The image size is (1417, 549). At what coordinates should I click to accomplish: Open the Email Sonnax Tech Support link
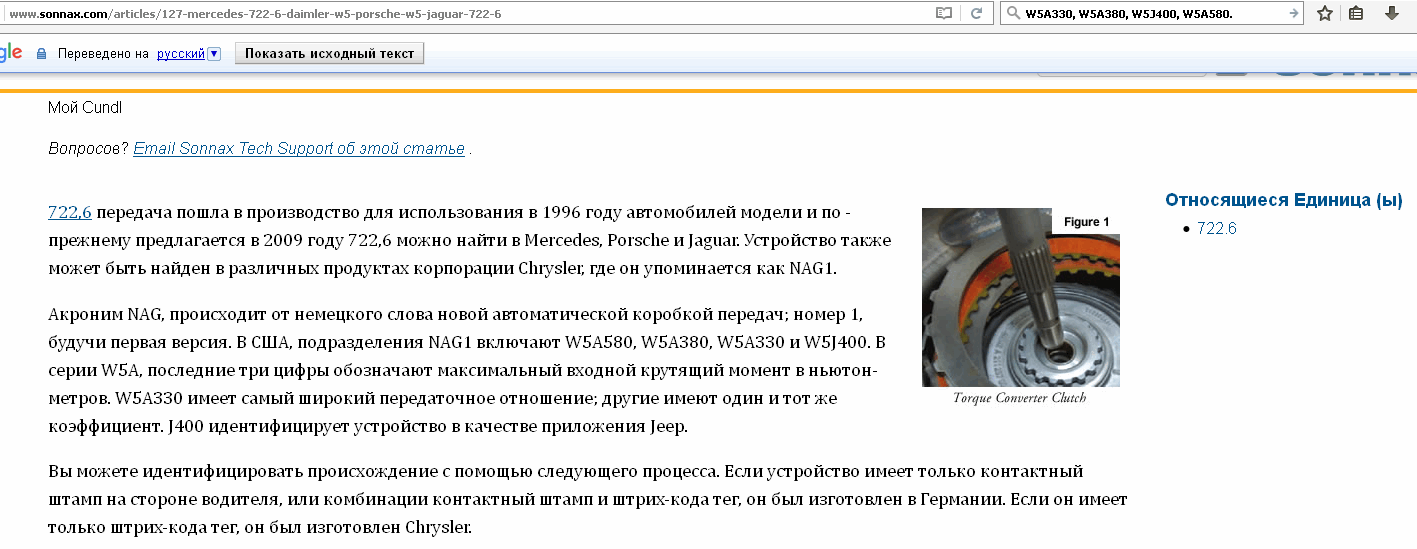(299, 148)
